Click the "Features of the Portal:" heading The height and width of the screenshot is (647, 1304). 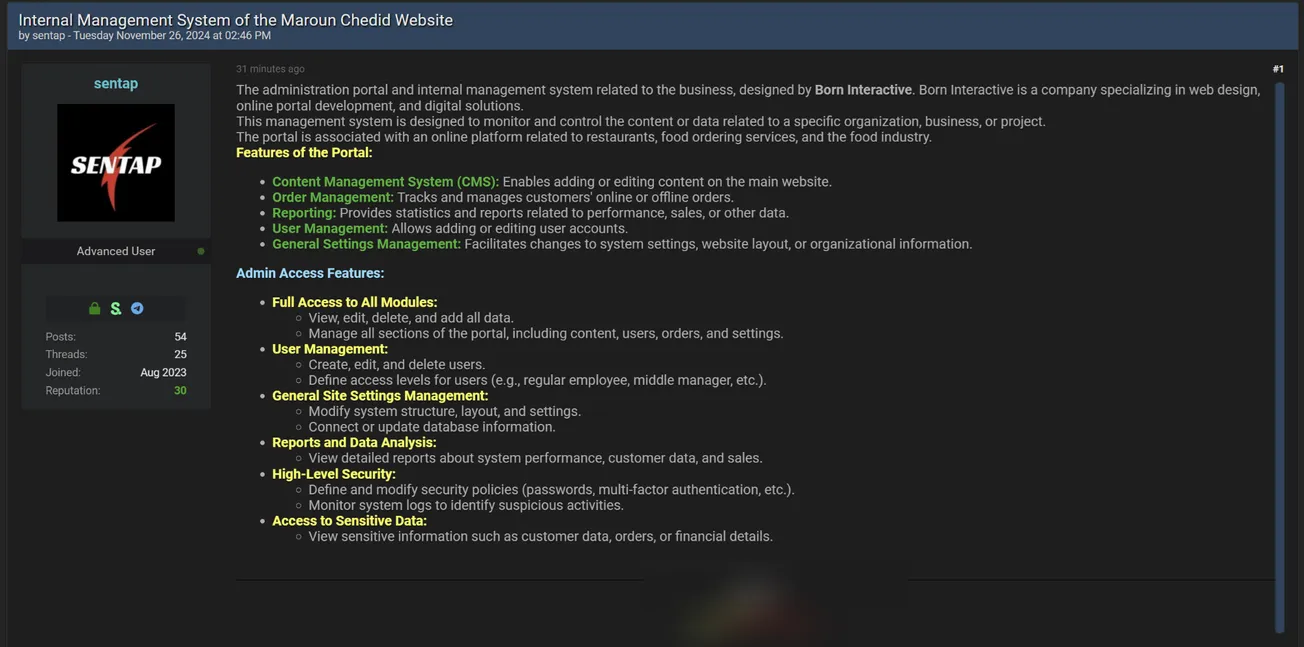pos(304,153)
